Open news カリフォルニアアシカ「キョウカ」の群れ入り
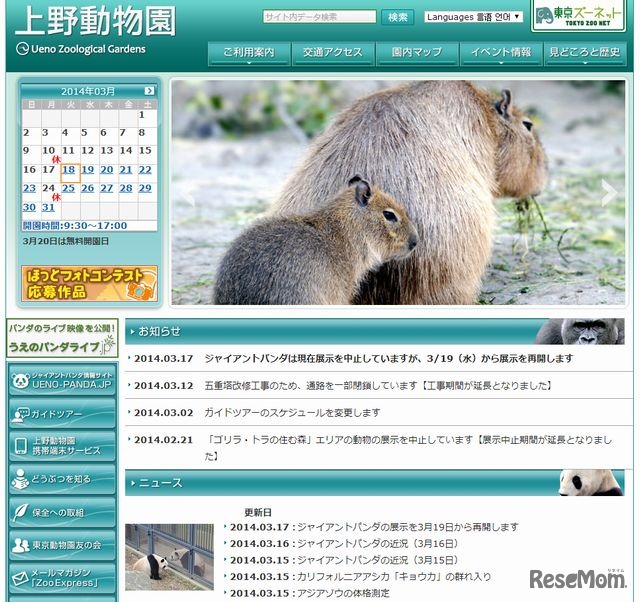640x602 pixels. click(394, 577)
